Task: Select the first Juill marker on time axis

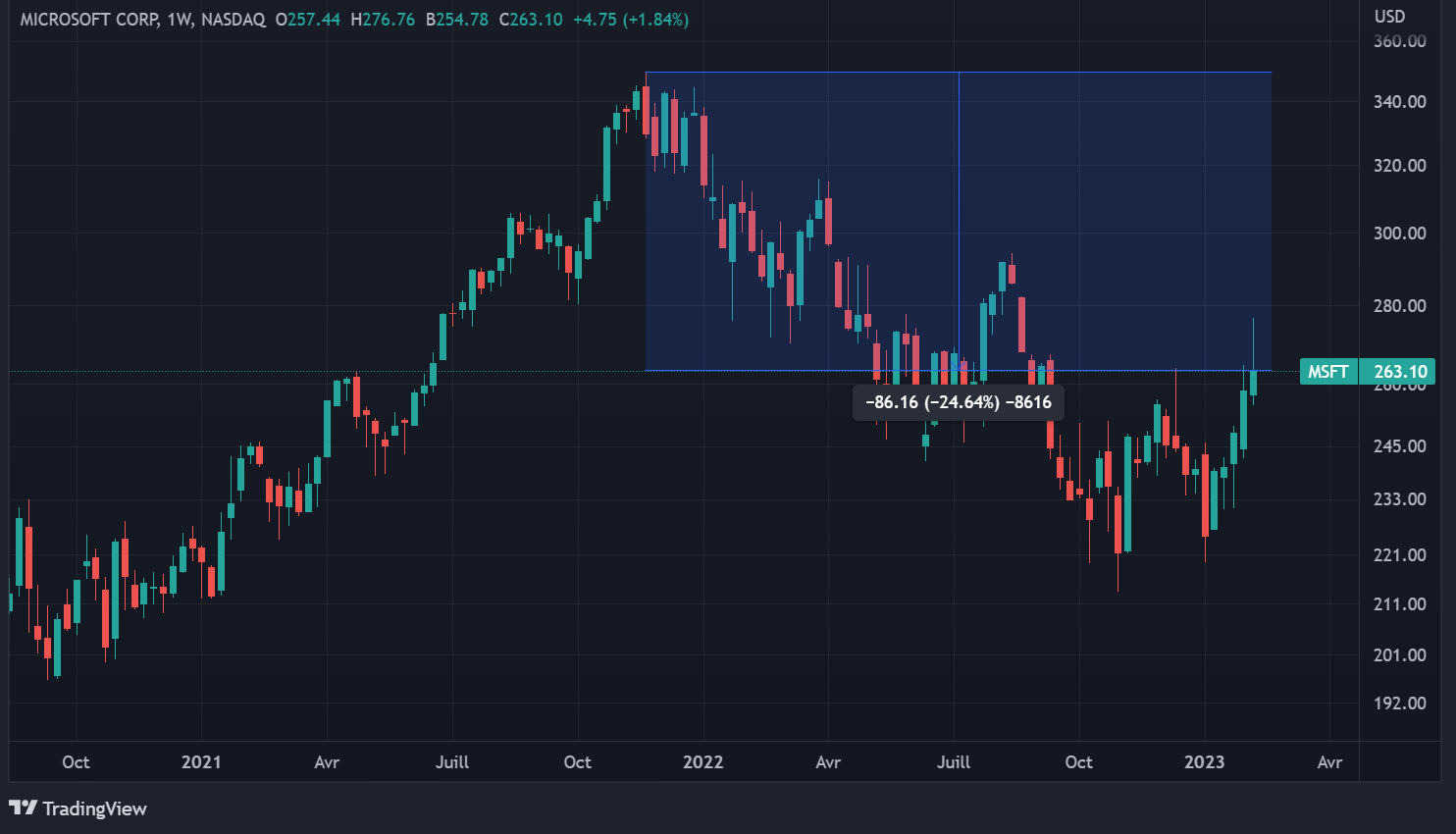Action: (452, 762)
